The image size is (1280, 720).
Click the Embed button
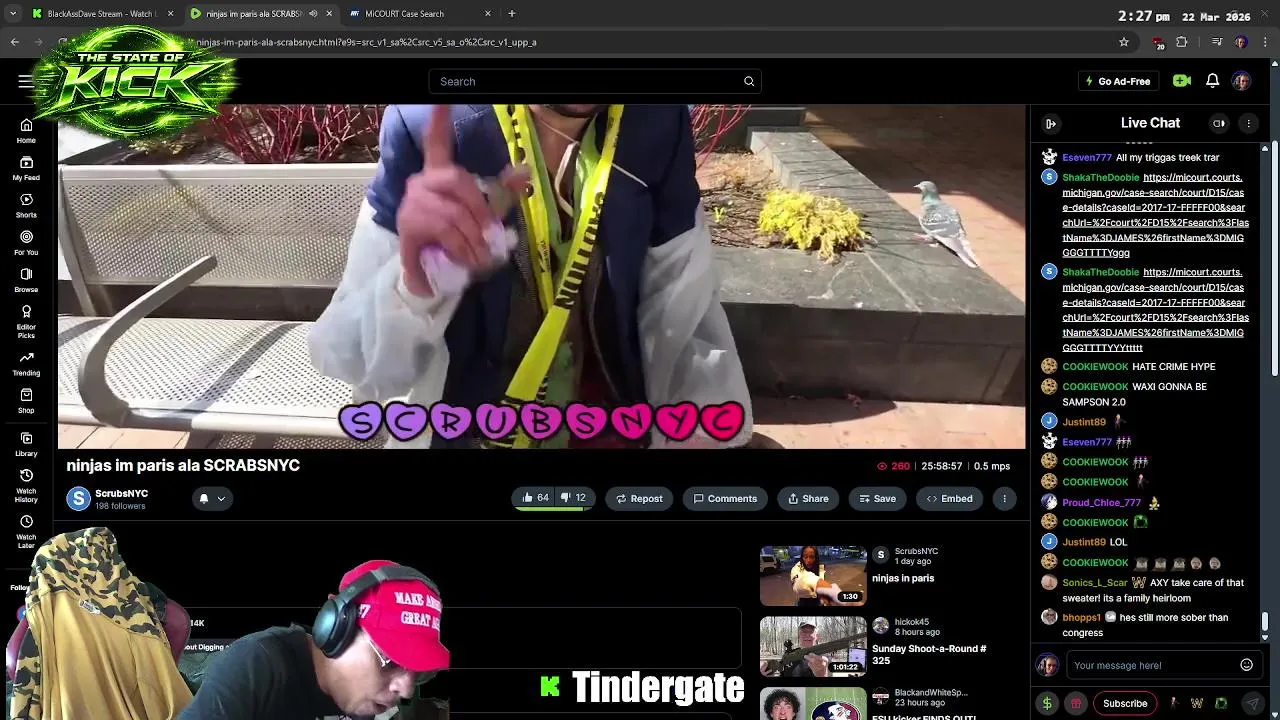click(x=949, y=498)
